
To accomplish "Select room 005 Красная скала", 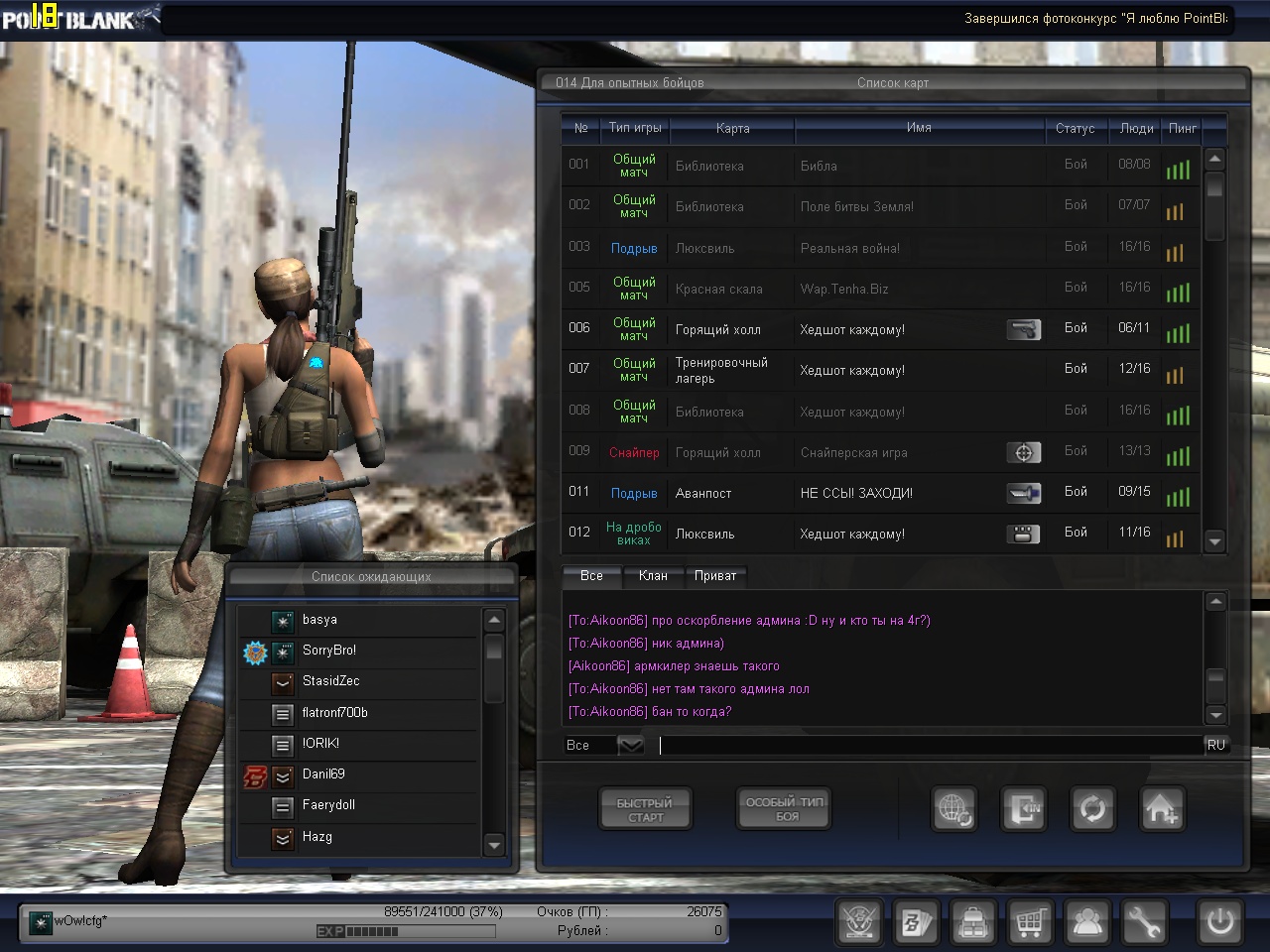I will tap(881, 289).
